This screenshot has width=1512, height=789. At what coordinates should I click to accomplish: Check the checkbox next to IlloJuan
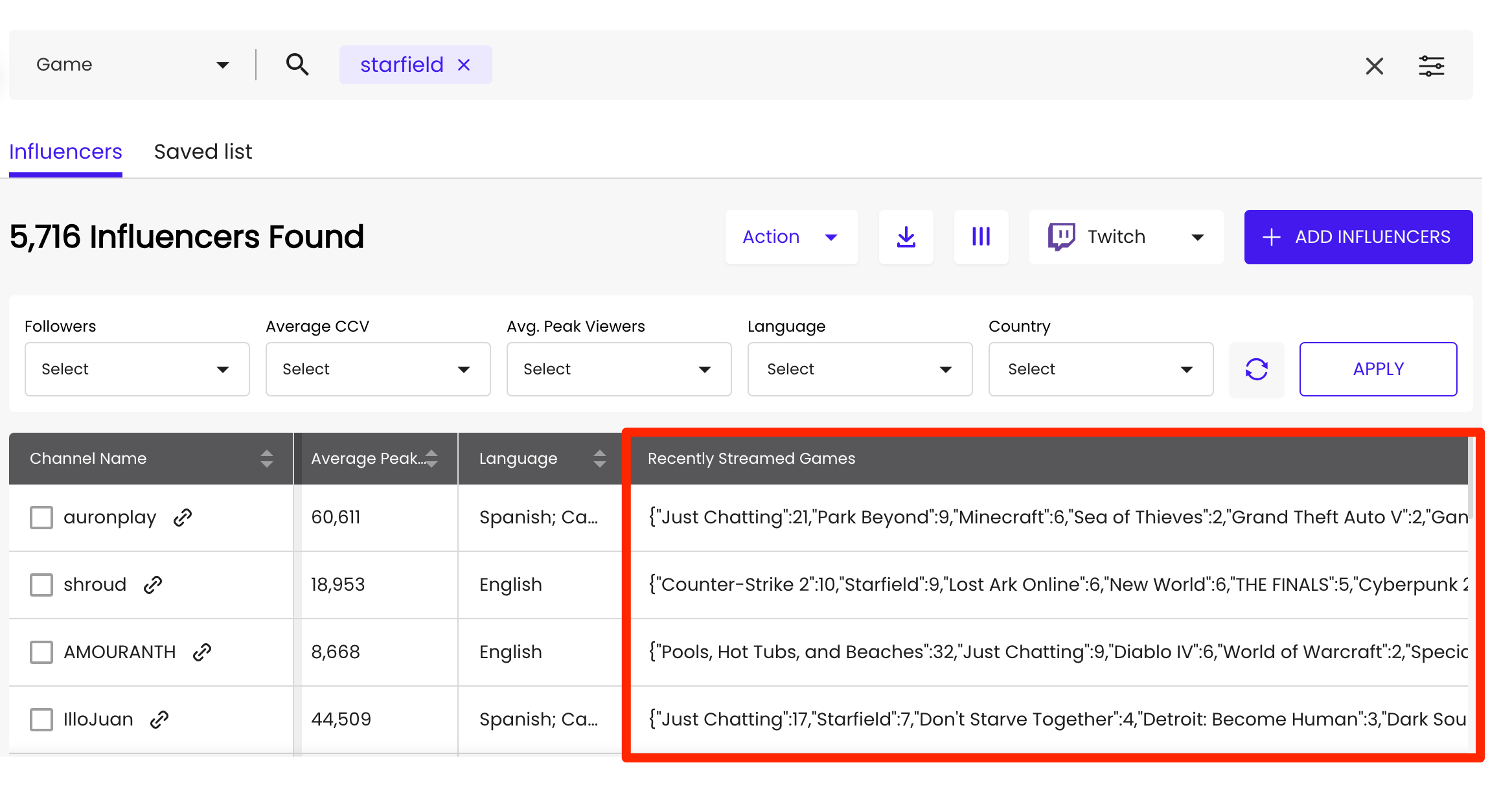(x=41, y=719)
